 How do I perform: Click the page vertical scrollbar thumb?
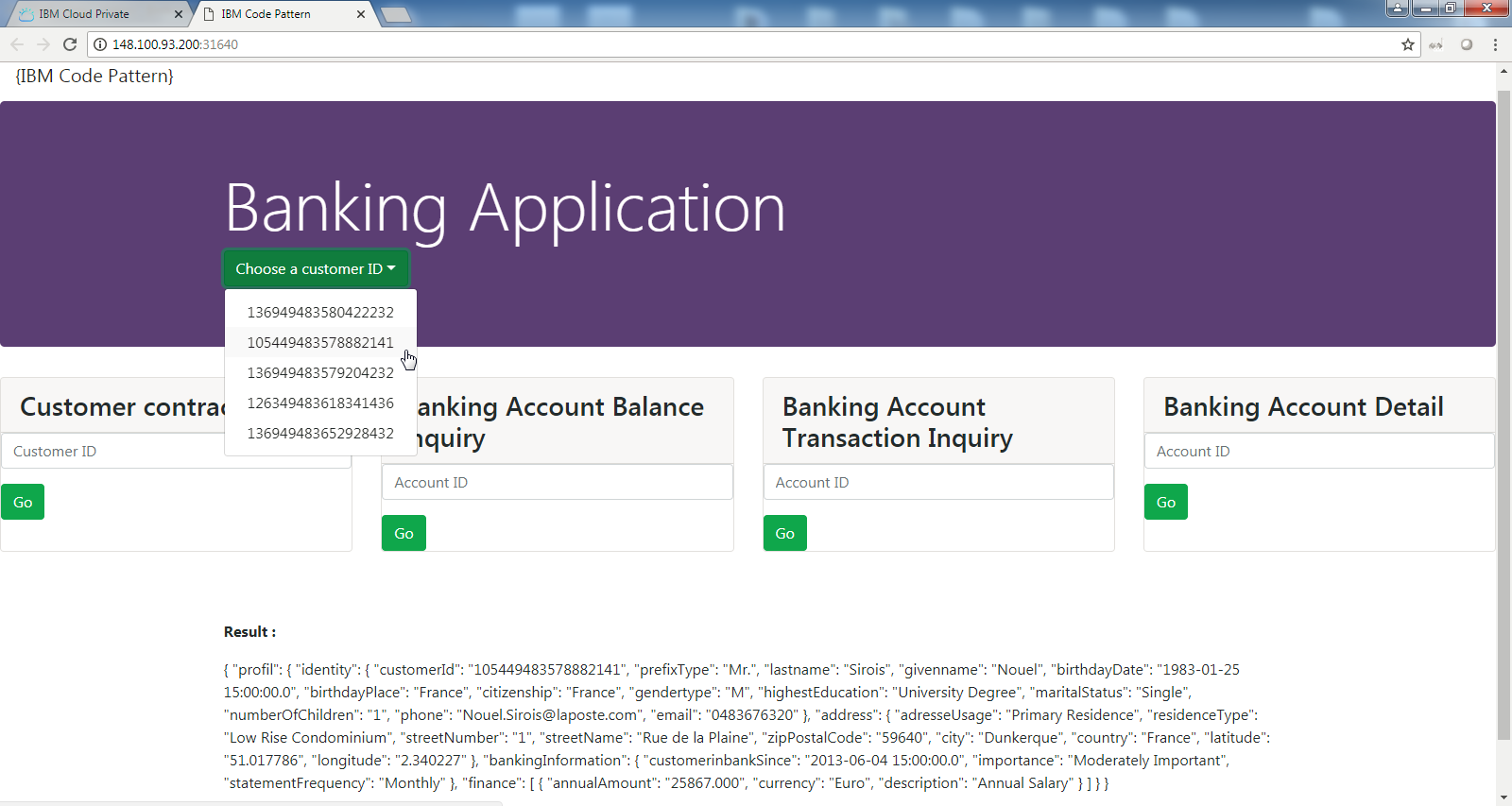pyautogui.click(x=1503, y=416)
